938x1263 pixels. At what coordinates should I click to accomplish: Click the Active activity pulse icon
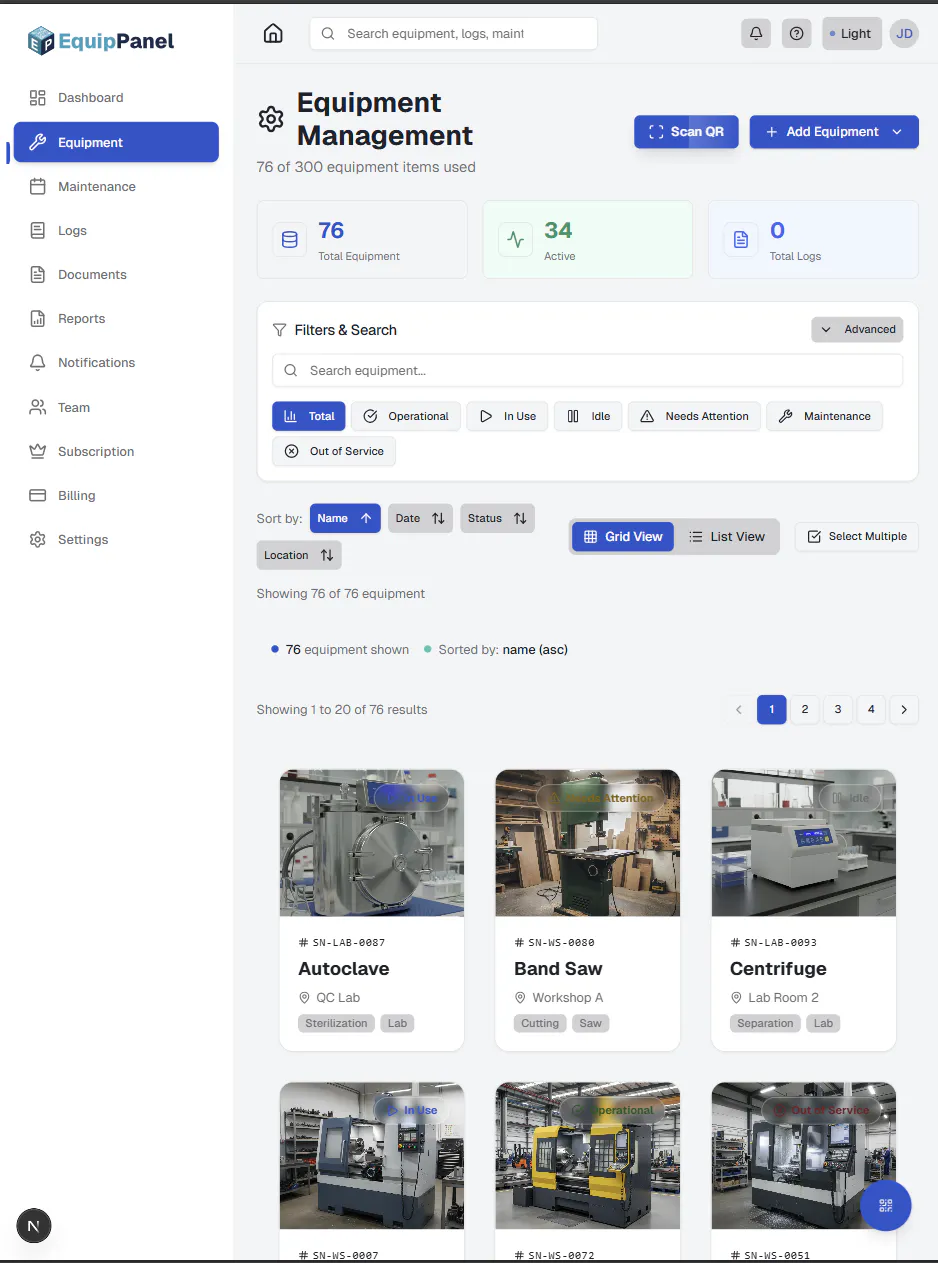point(515,240)
